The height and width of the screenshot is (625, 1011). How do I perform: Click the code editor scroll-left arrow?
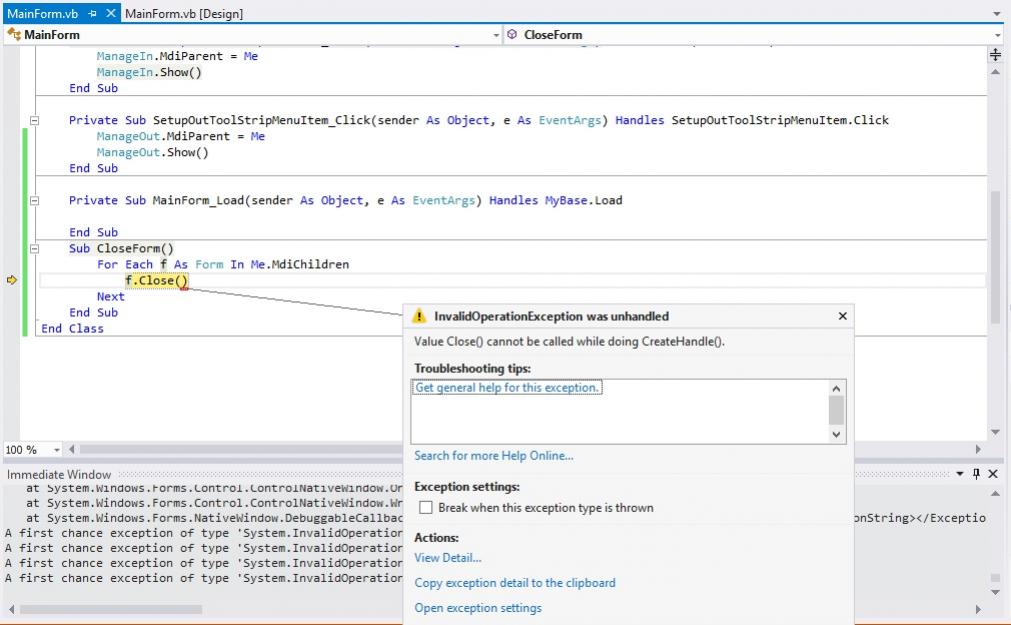[72, 450]
